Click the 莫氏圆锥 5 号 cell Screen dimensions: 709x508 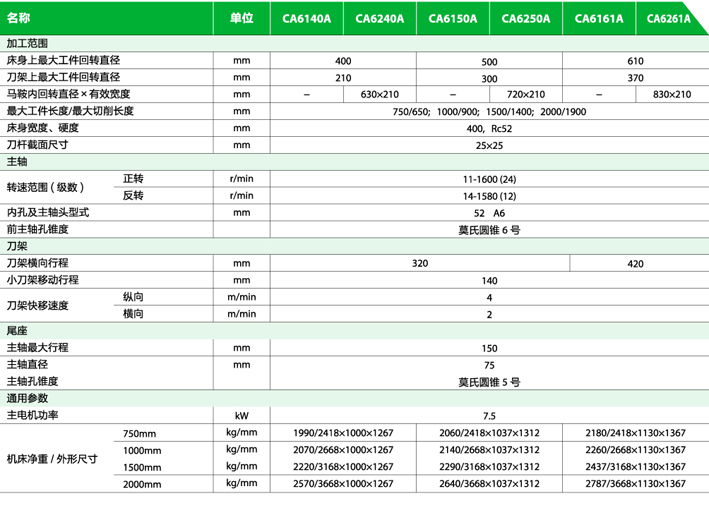489,382
